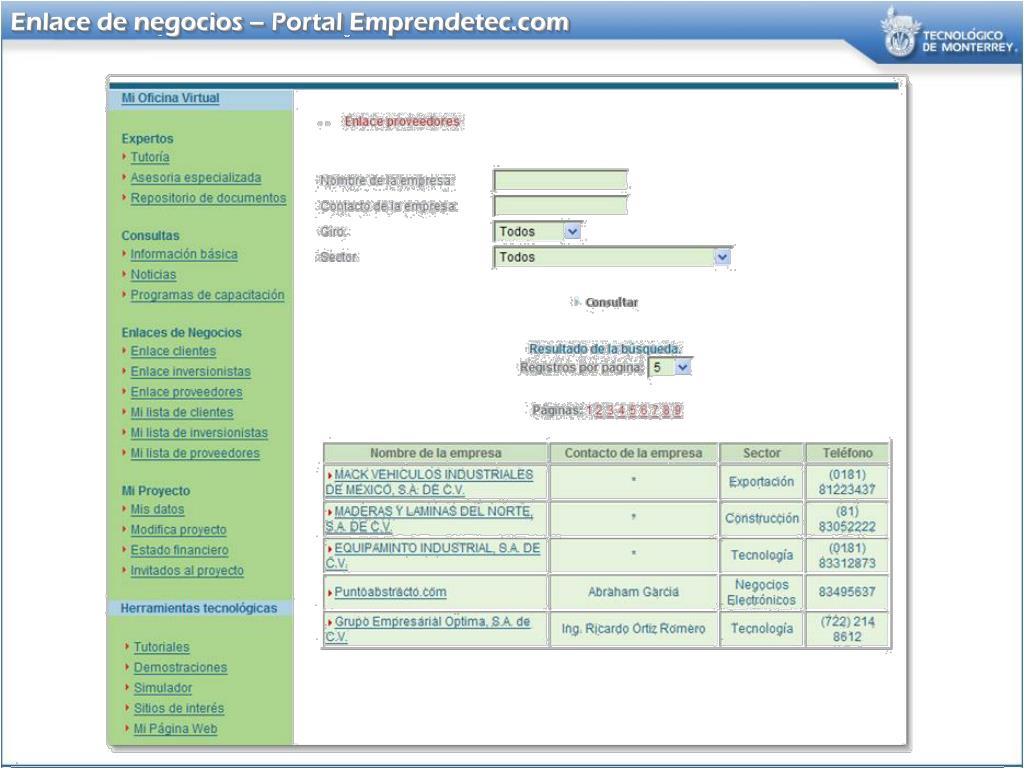Open Programas de capacitación
This screenshot has width=1024, height=768.
click(207, 295)
